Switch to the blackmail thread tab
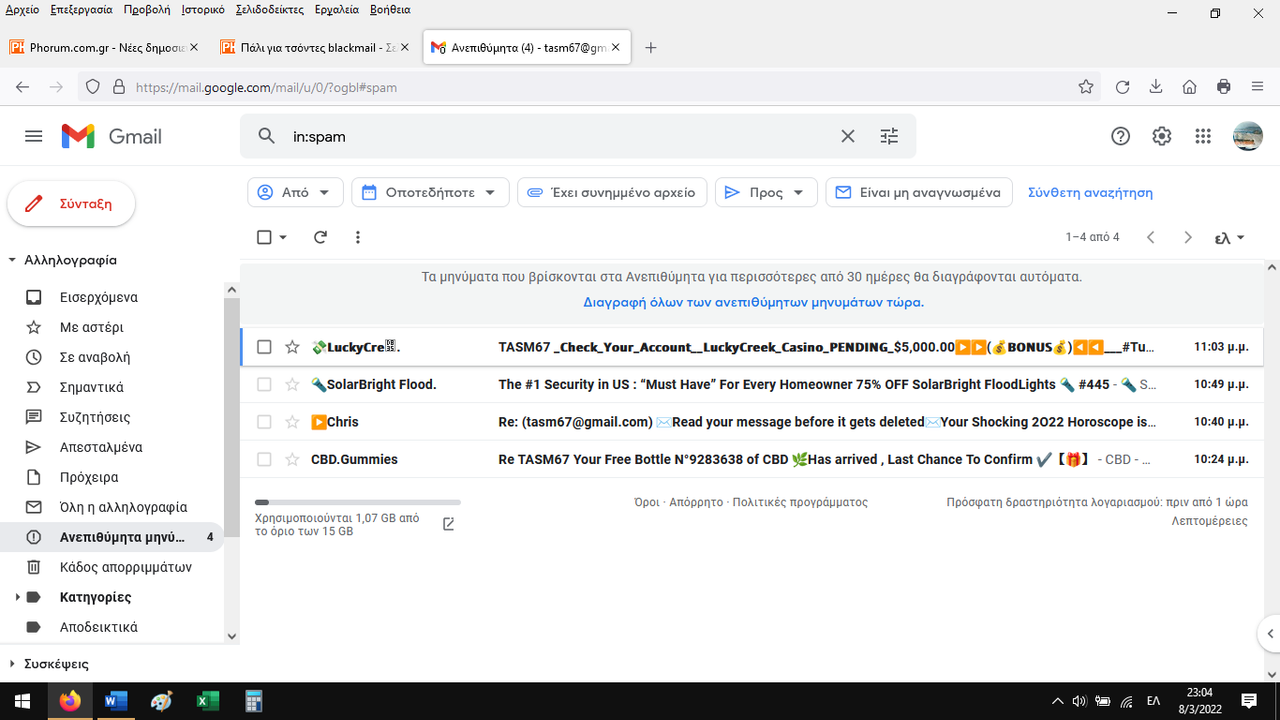Image resolution: width=1280 pixels, height=720 pixels. (315, 47)
